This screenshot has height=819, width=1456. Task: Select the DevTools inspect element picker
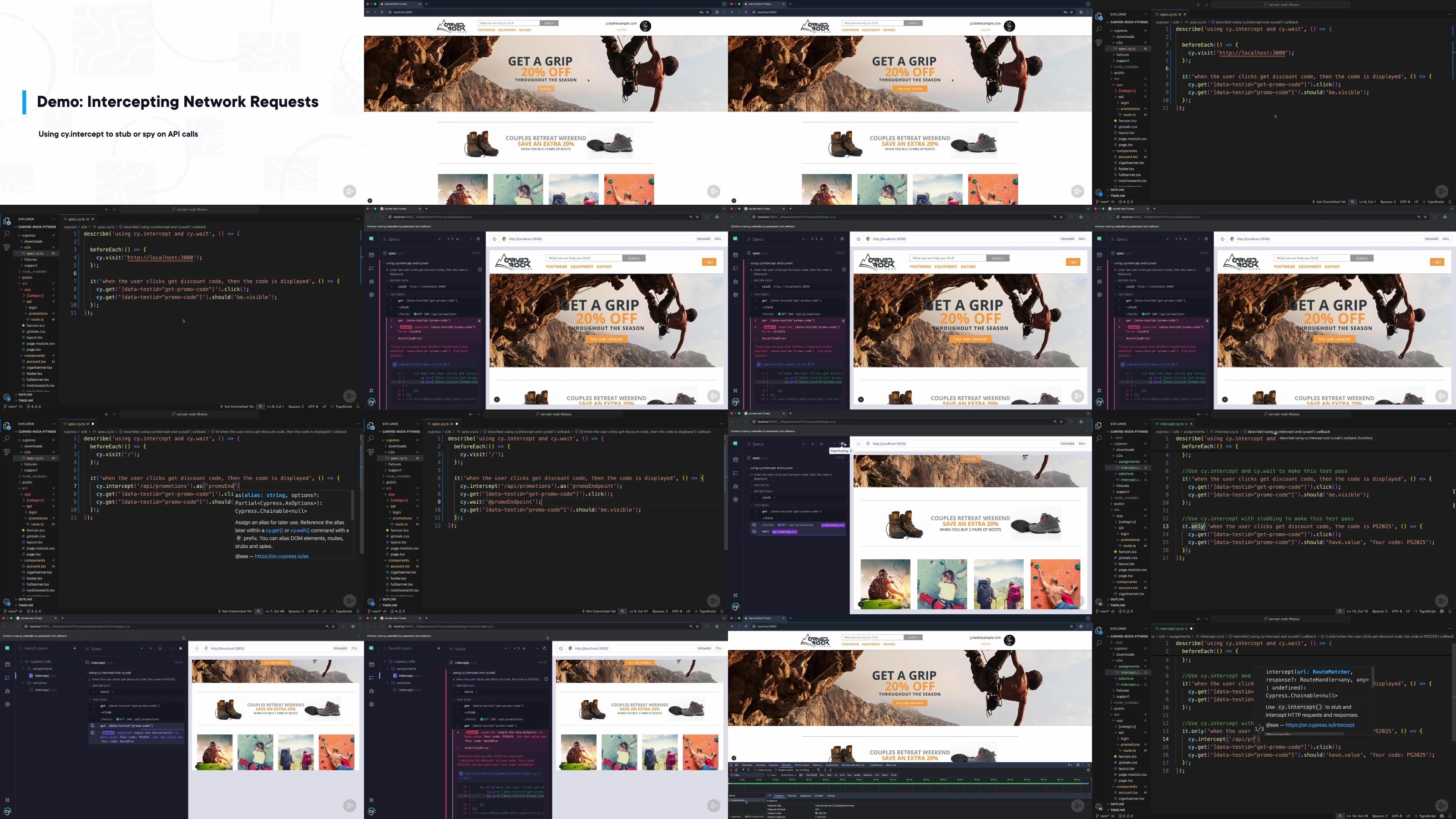tap(731, 765)
